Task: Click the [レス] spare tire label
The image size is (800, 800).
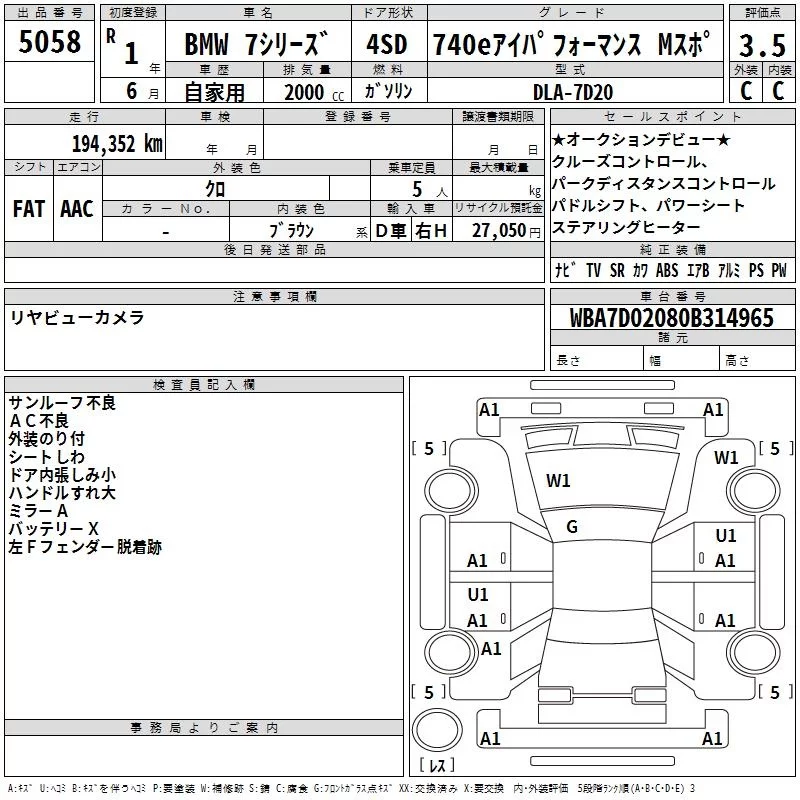Action: 437,765
